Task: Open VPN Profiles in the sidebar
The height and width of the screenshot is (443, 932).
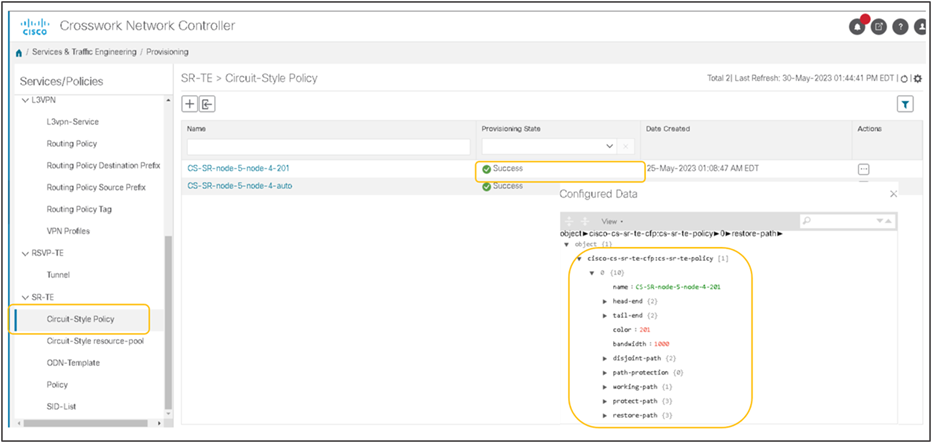Action: pos(68,231)
